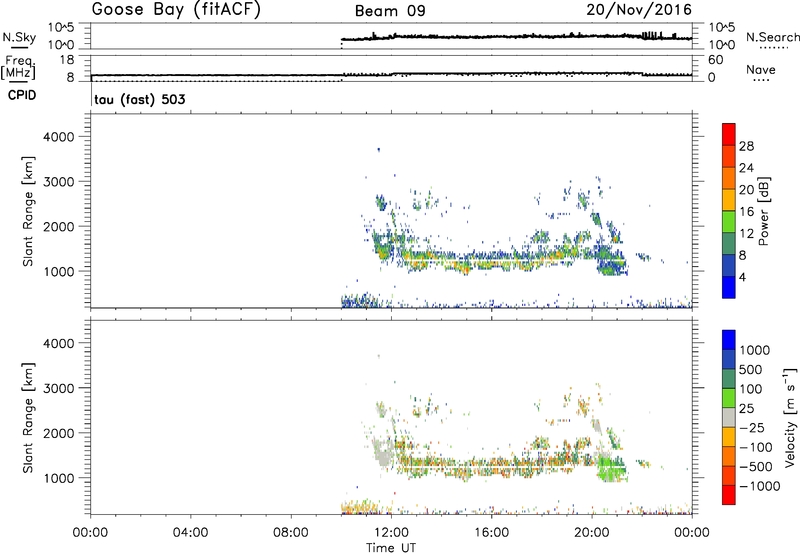Click the '3000' tick in the velocity panel
The height and width of the screenshot is (554, 800).
coord(59,388)
